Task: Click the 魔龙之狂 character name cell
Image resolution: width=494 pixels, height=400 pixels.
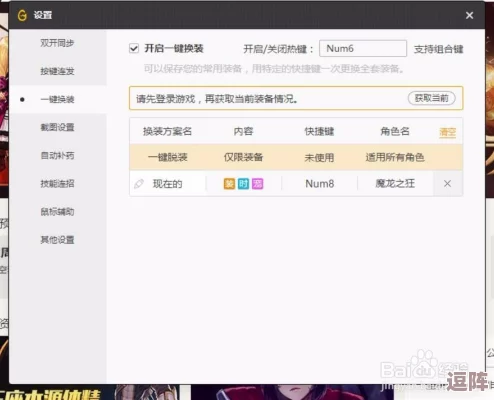Action: point(395,184)
